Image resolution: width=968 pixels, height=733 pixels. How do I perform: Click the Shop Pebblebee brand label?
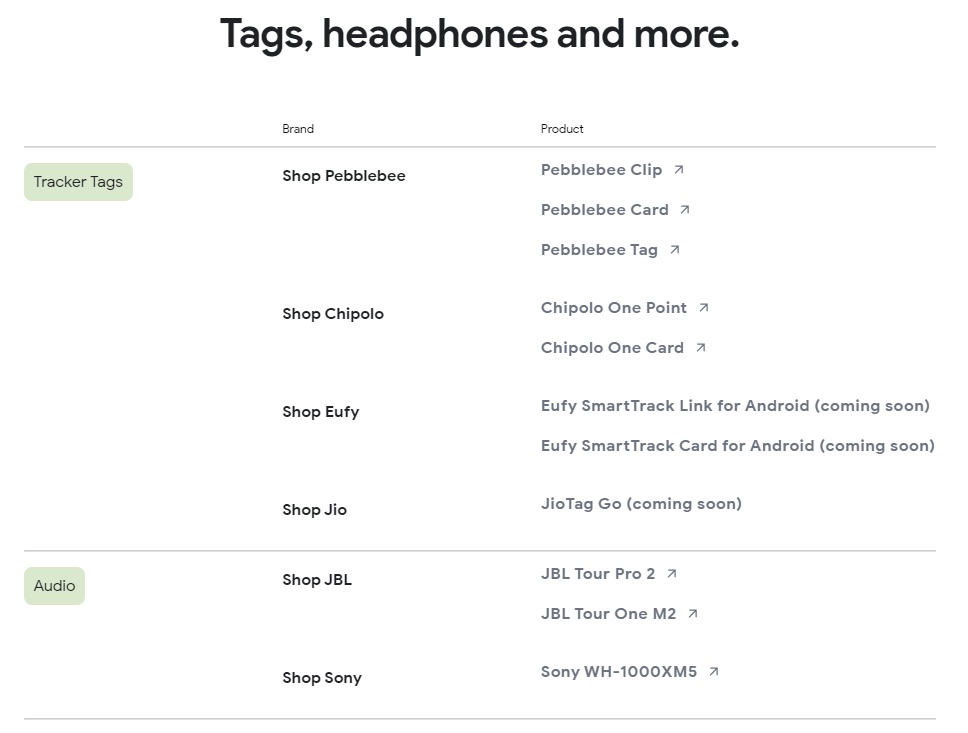click(343, 176)
